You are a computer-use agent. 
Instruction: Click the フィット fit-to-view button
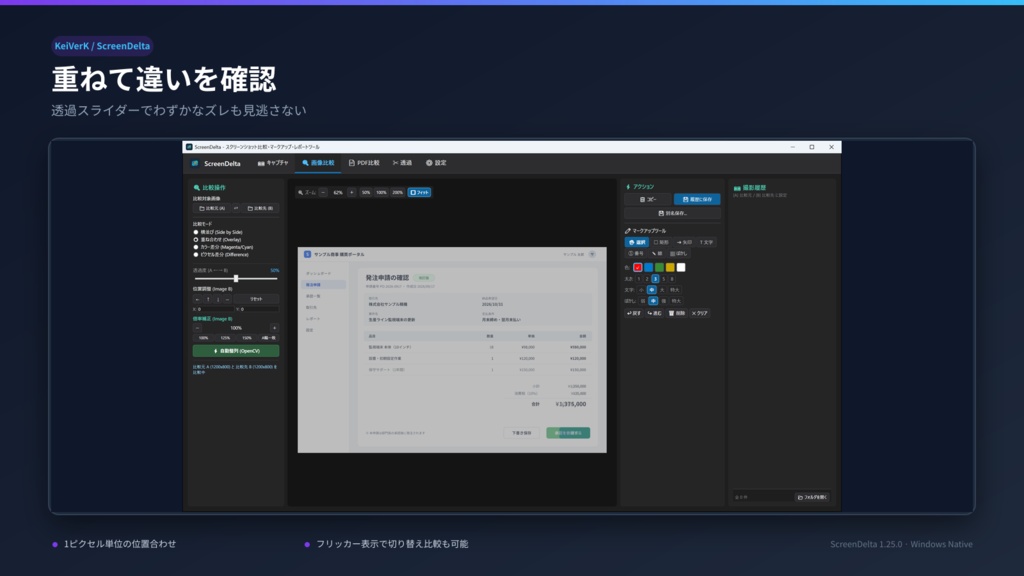point(419,193)
